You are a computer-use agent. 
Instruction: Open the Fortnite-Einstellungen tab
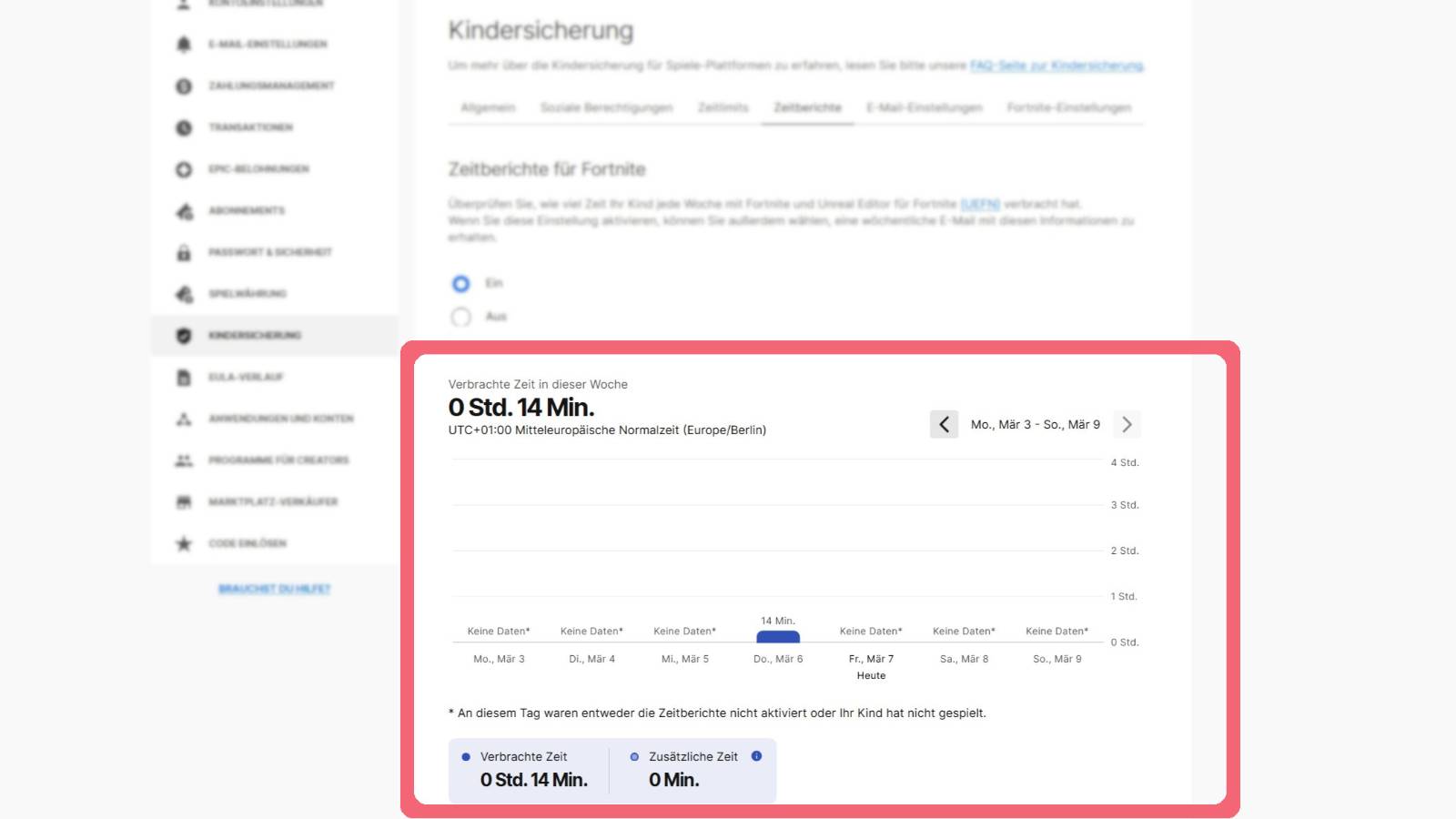tap(1068, 107)
